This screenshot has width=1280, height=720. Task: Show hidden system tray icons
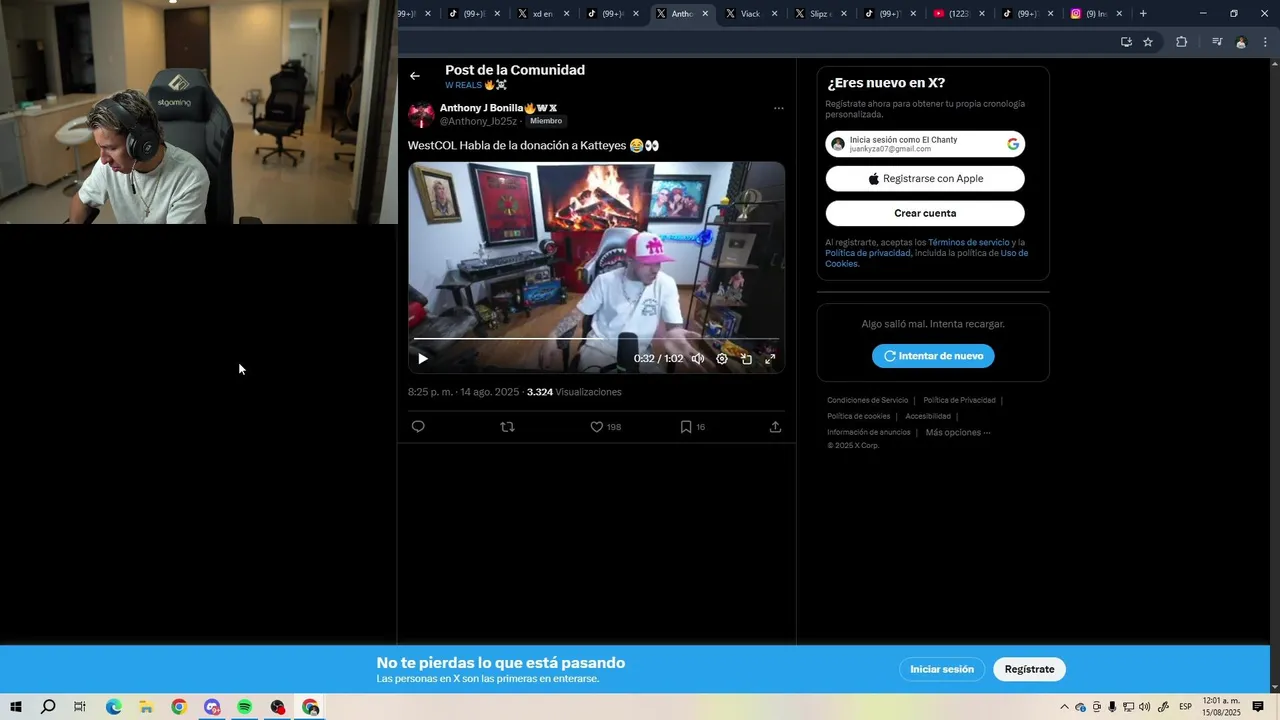click(x=1064, y=707)
